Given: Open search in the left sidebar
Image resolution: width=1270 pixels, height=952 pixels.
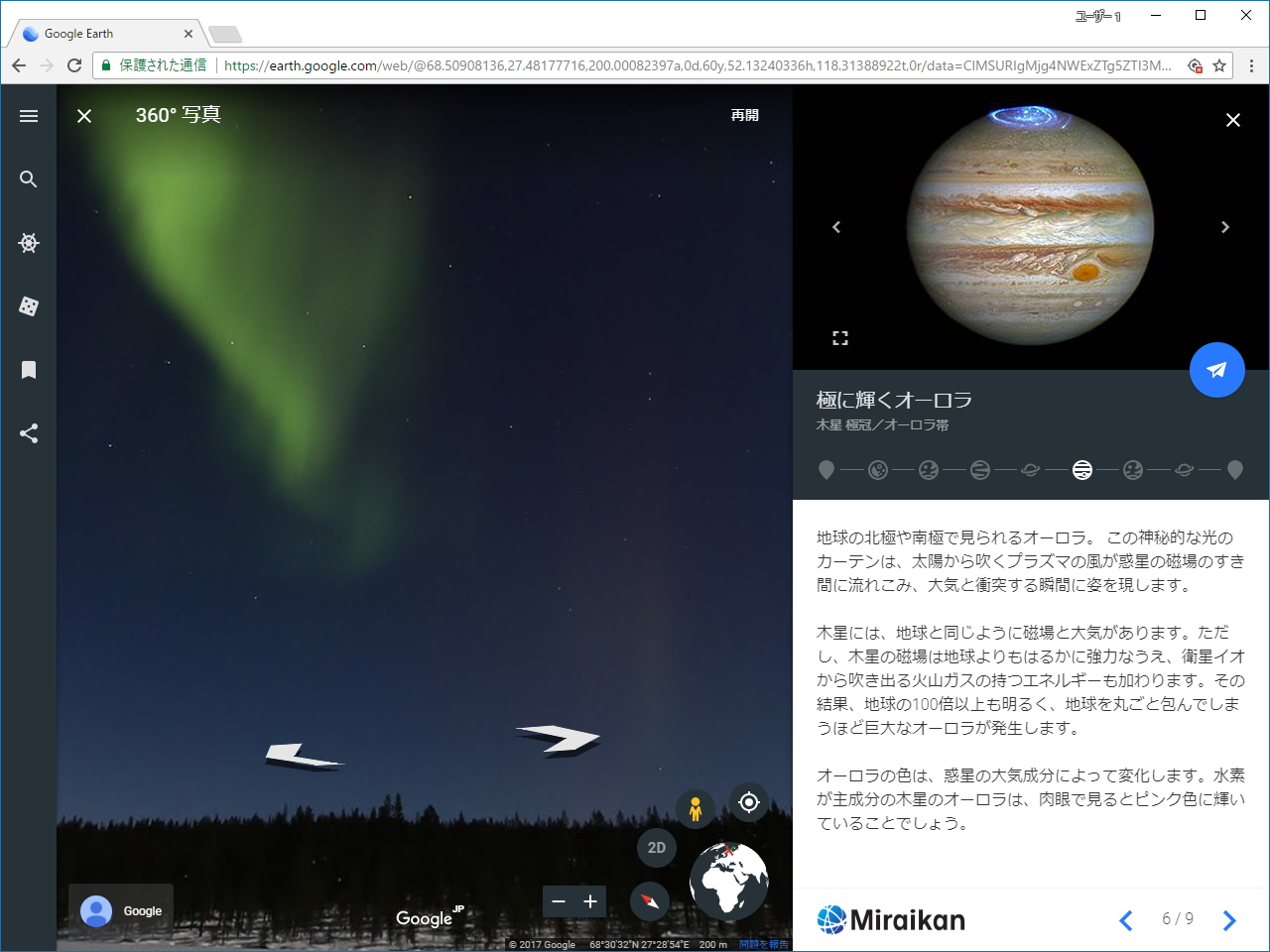Looking at the screenshot, I should click(29, 179).
